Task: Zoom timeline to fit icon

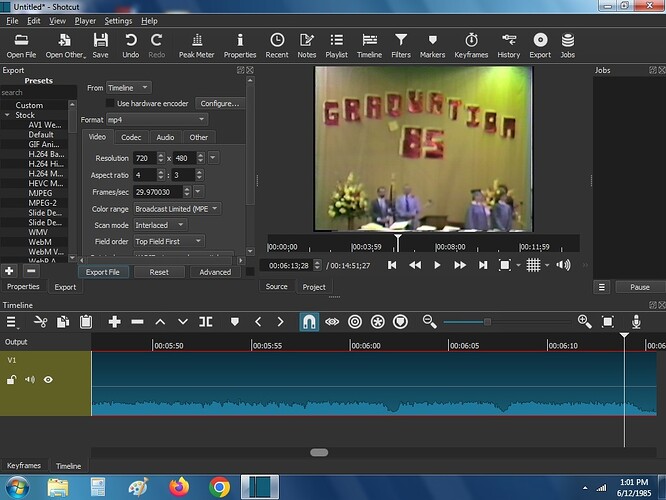Action: [608, 322]
